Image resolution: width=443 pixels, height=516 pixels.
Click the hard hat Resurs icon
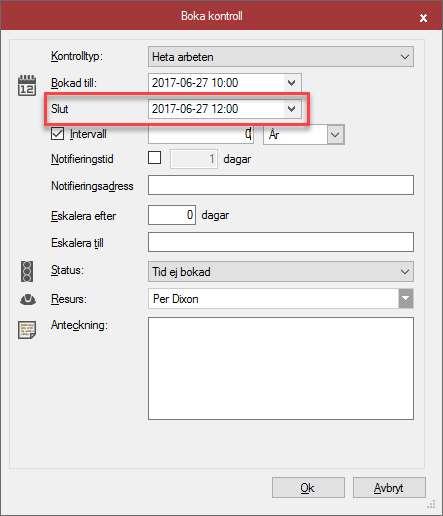point(28,299)
